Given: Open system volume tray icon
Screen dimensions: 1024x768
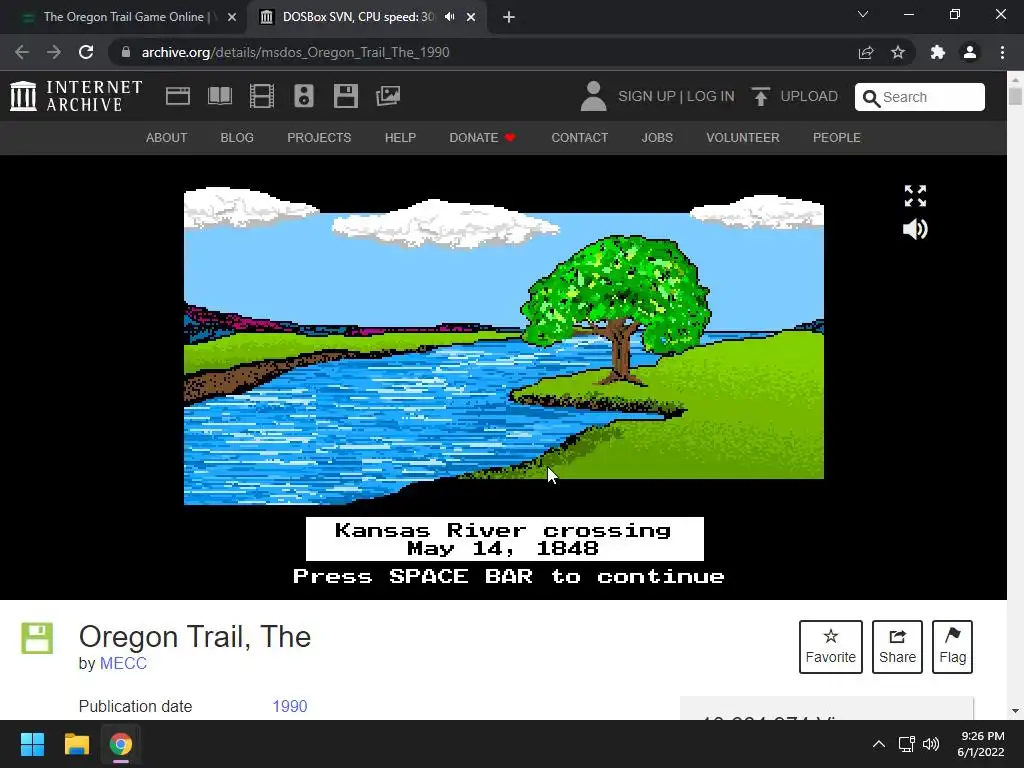Looking at the screenshot, I should click(931, 744).
